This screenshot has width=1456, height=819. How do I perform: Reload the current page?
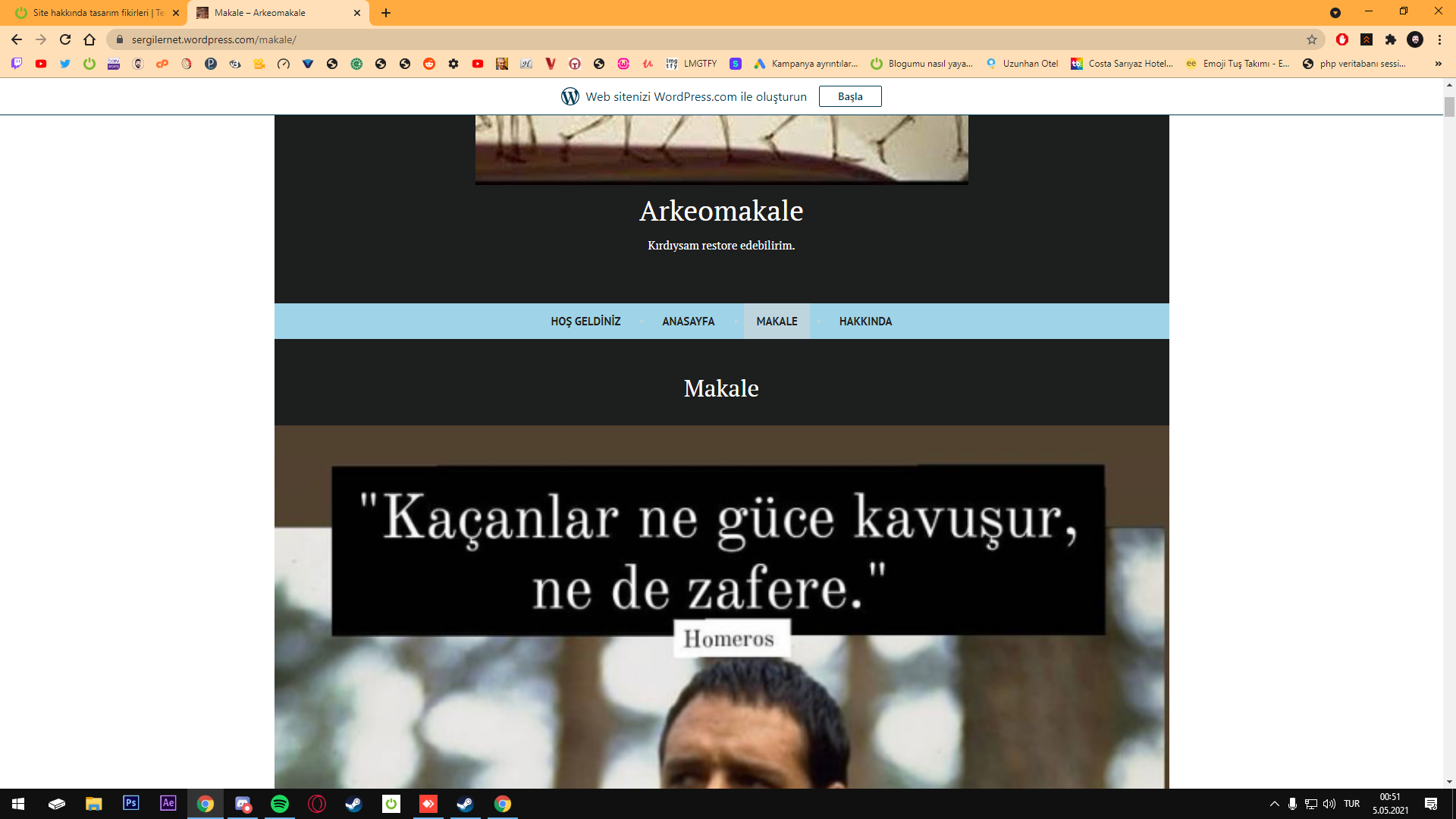tap(65, 39)
